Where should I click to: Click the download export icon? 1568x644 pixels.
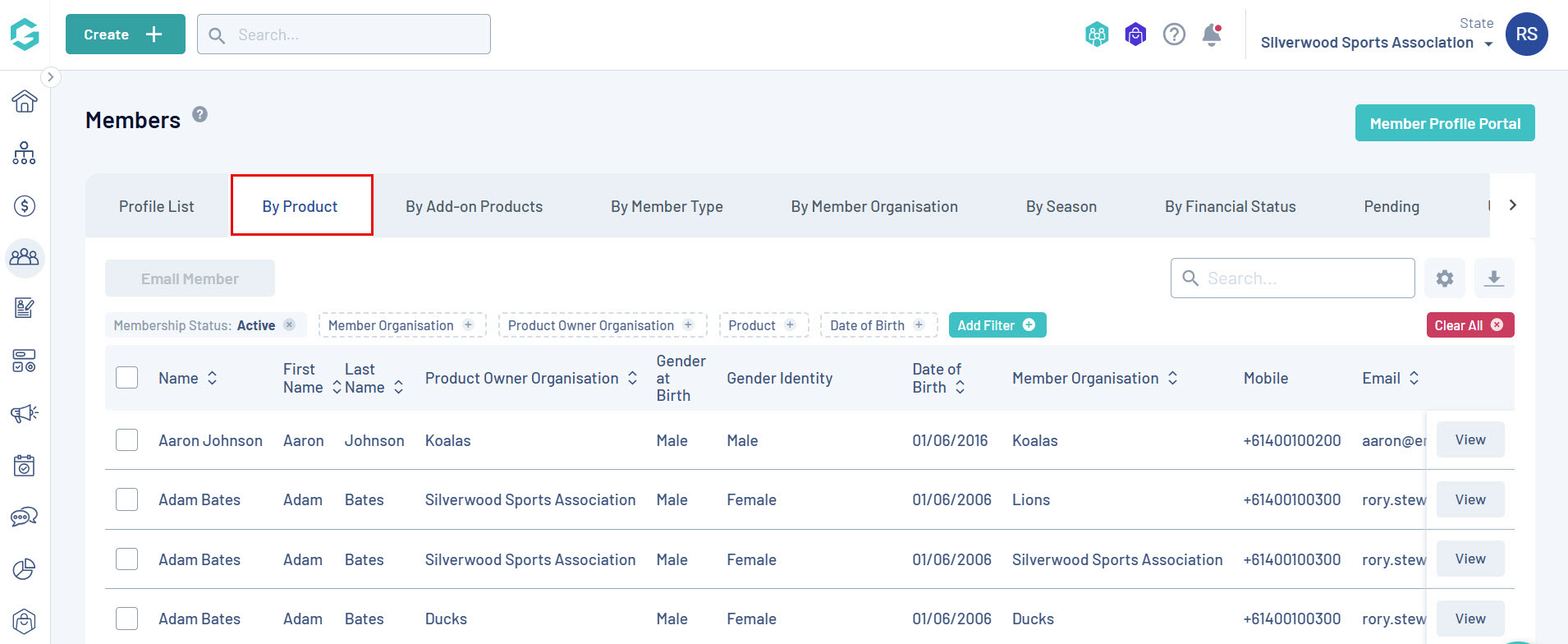pyautogui.click(x=1494, y=278)
